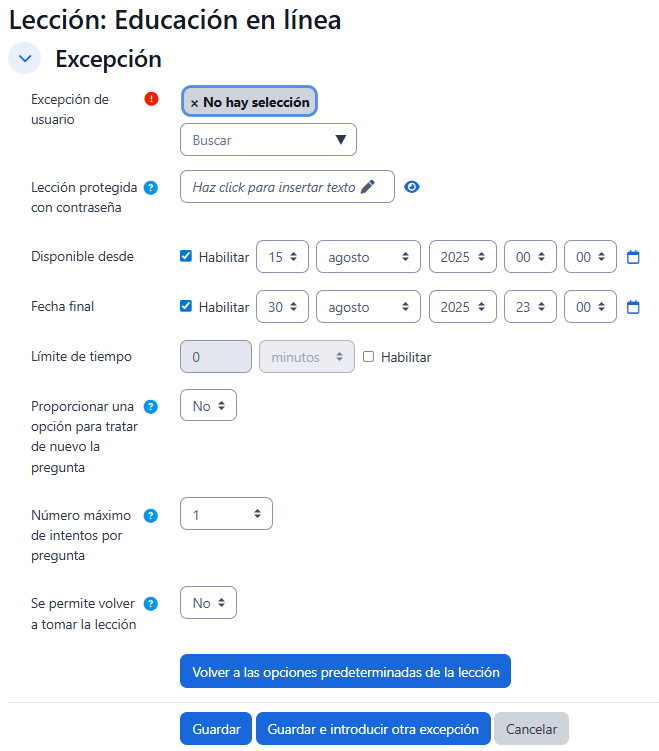Open help for retry question option

[151, 406]
